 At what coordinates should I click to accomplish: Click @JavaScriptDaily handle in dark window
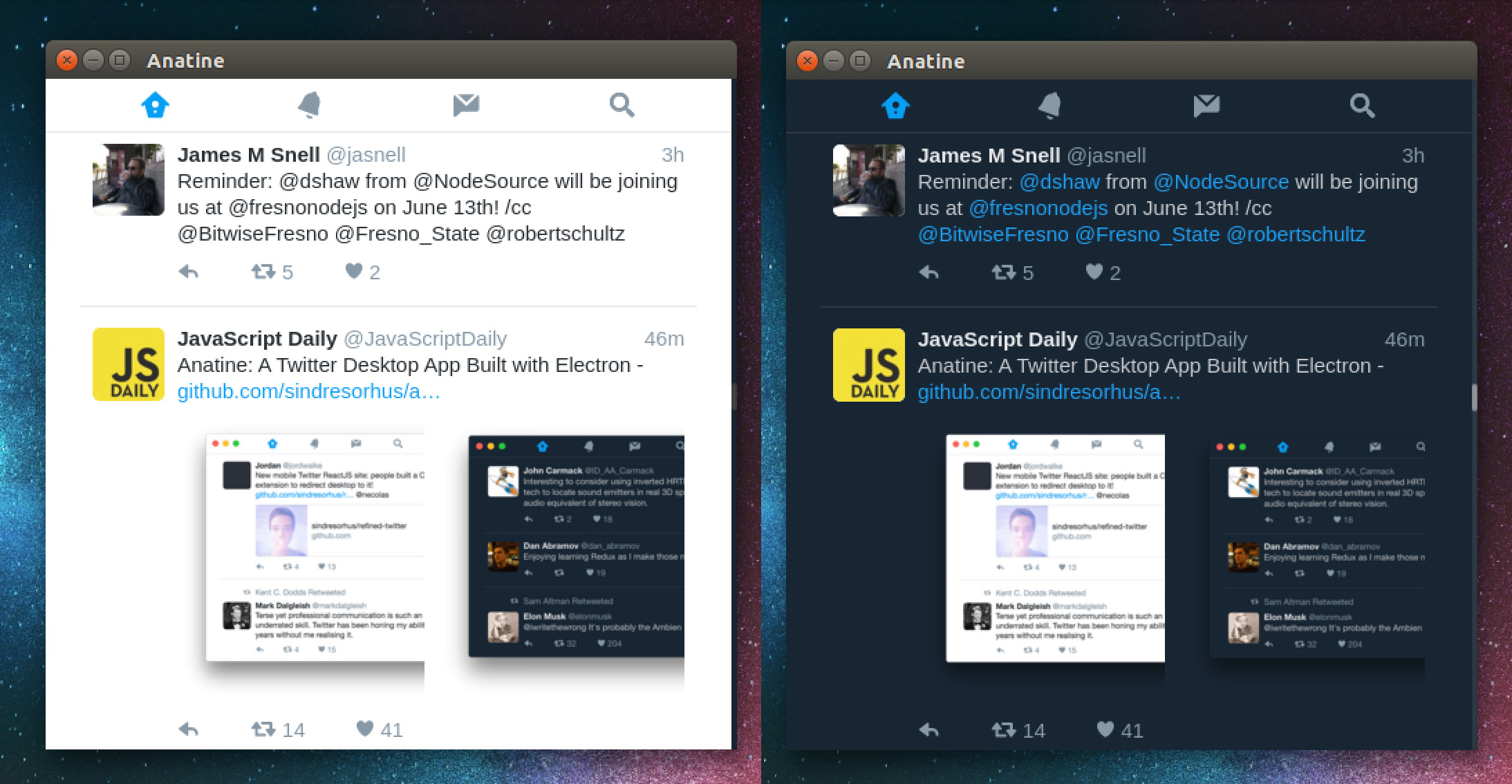click(x=1166, y=339)
